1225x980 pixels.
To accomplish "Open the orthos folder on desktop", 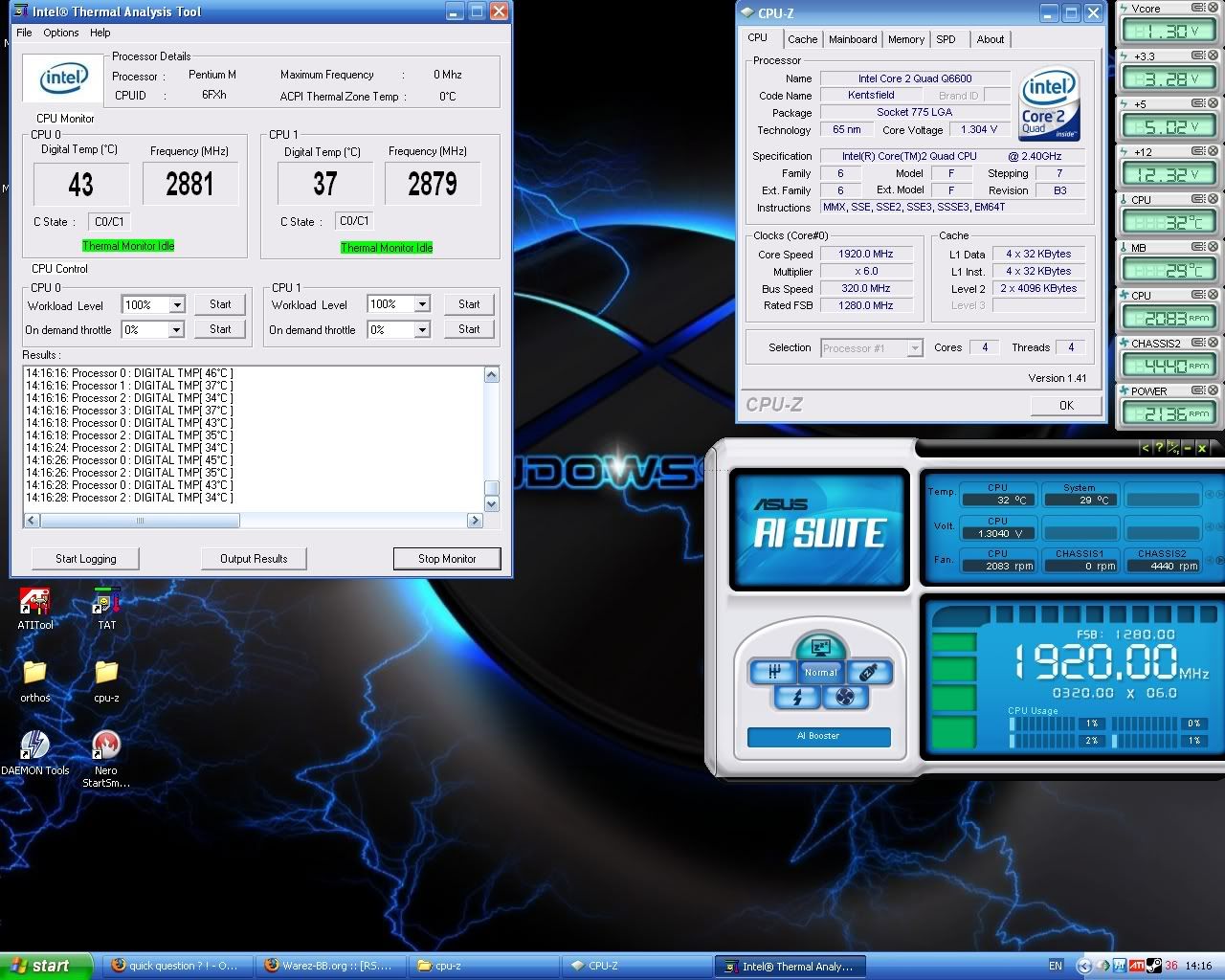I will 35,681.
